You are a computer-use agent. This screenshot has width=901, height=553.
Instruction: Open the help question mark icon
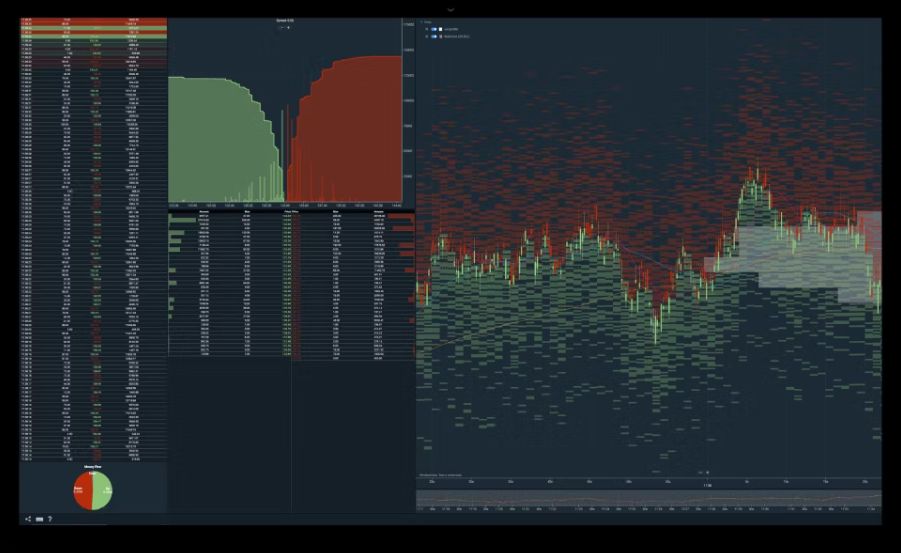[x=50, y=519]
